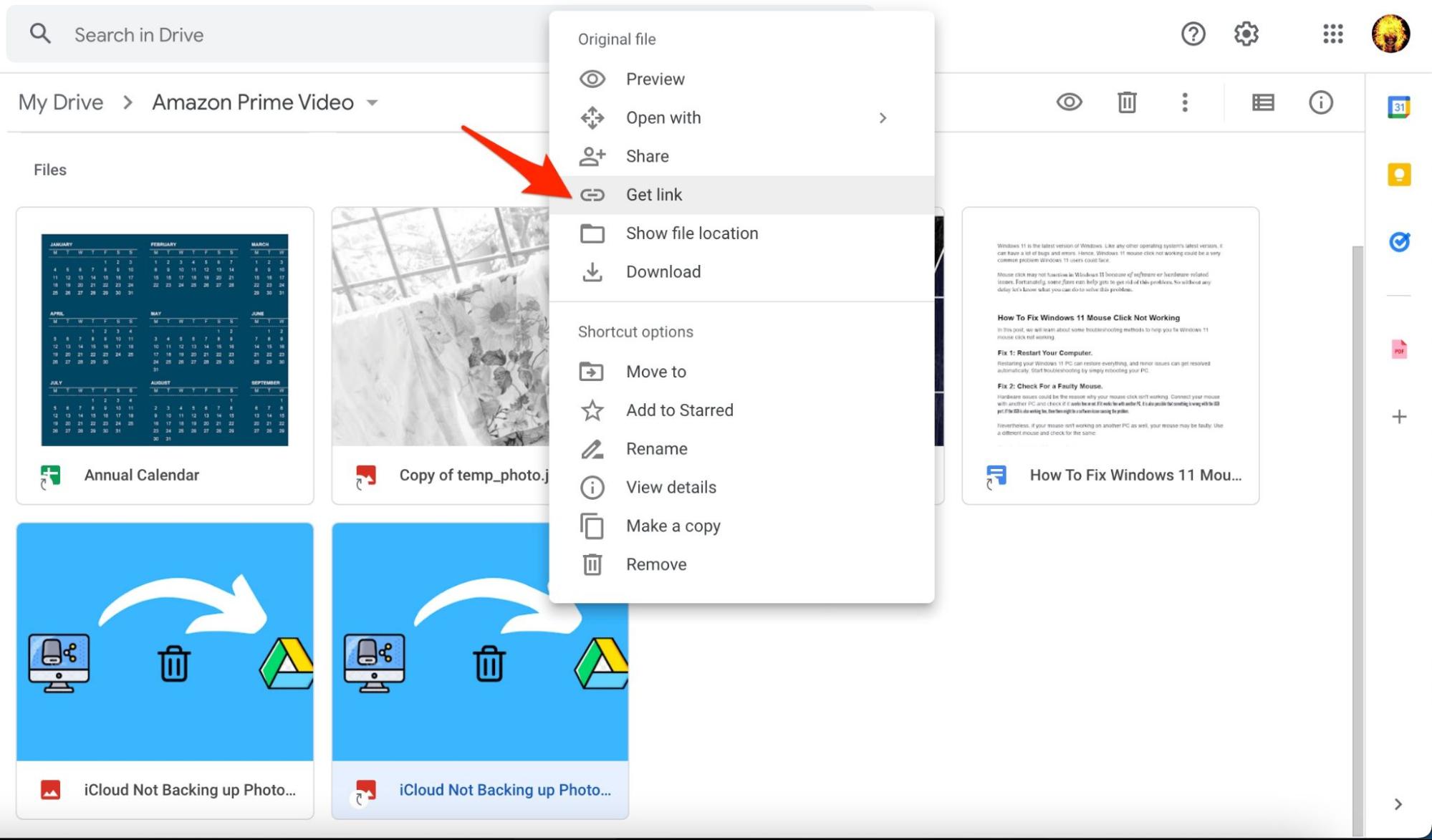Go to My Drive breadcrumb
The image size is (1432, 840).
tap(61, 102)
